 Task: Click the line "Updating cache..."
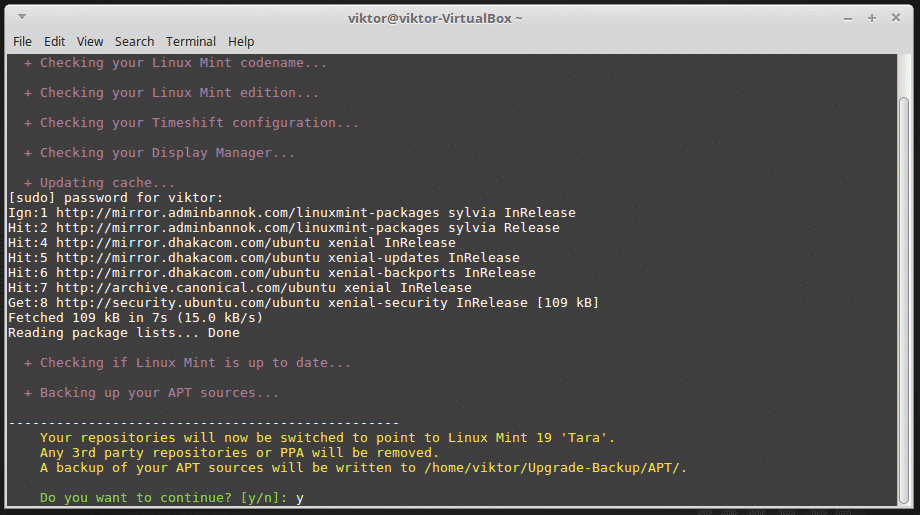(99, 182)
